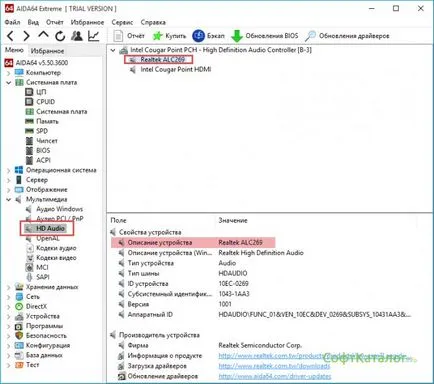Image resolution: width=434 pixels, height=384 pixels.
Task: Open the Вид menu
Action: coord(33,22)
